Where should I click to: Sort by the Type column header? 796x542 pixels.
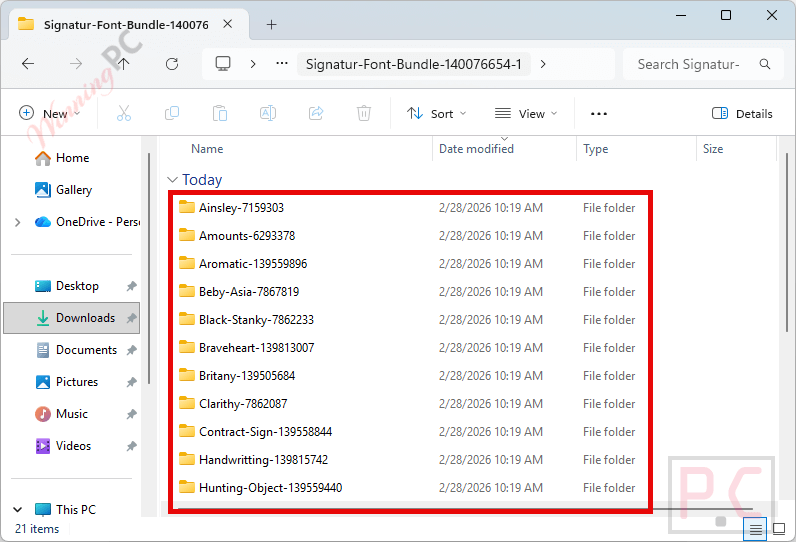pyautogui.click(x=595, y=149)
